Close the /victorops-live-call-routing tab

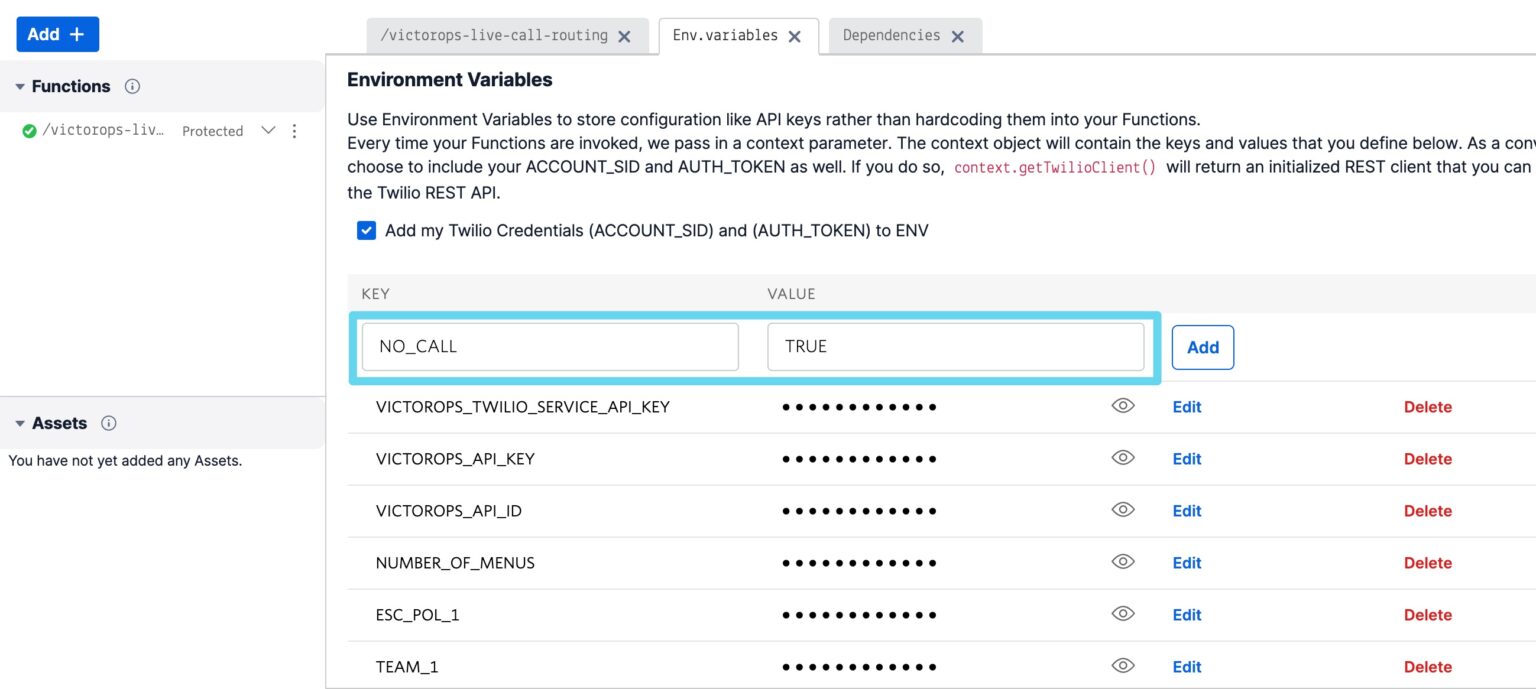pos(625,35)
